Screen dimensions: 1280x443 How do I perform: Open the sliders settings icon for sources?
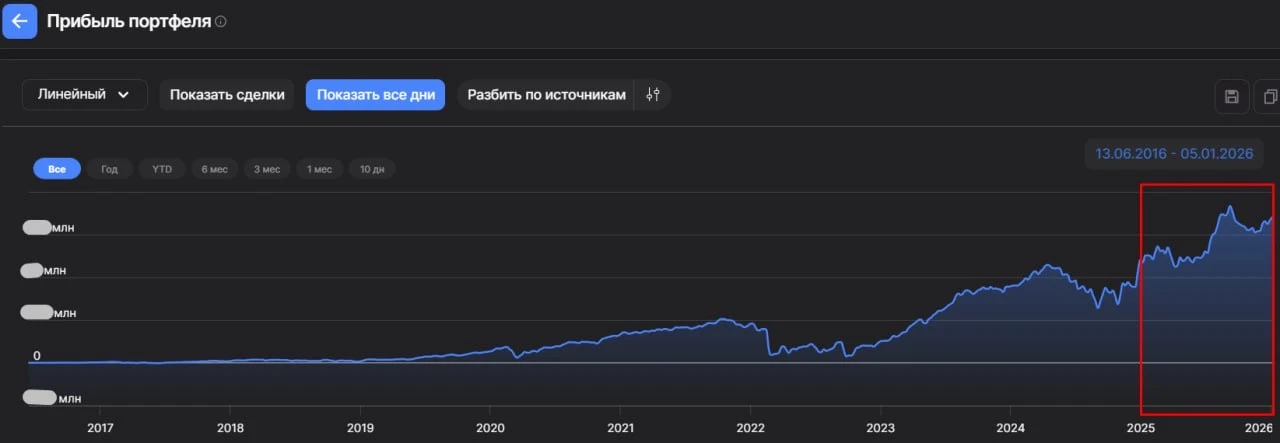click(653, 95)
